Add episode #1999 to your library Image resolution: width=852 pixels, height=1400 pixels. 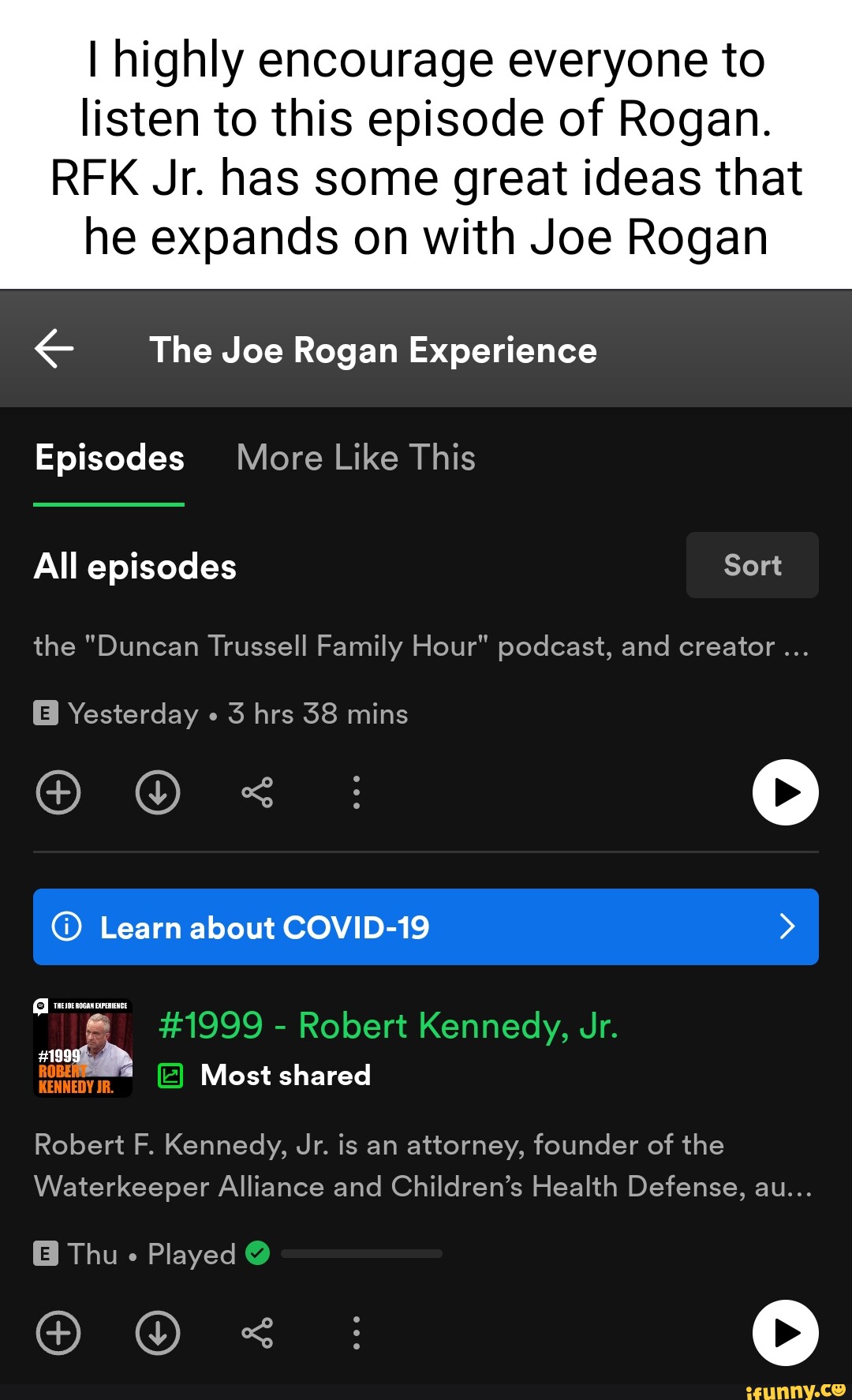coord(58,1333)
